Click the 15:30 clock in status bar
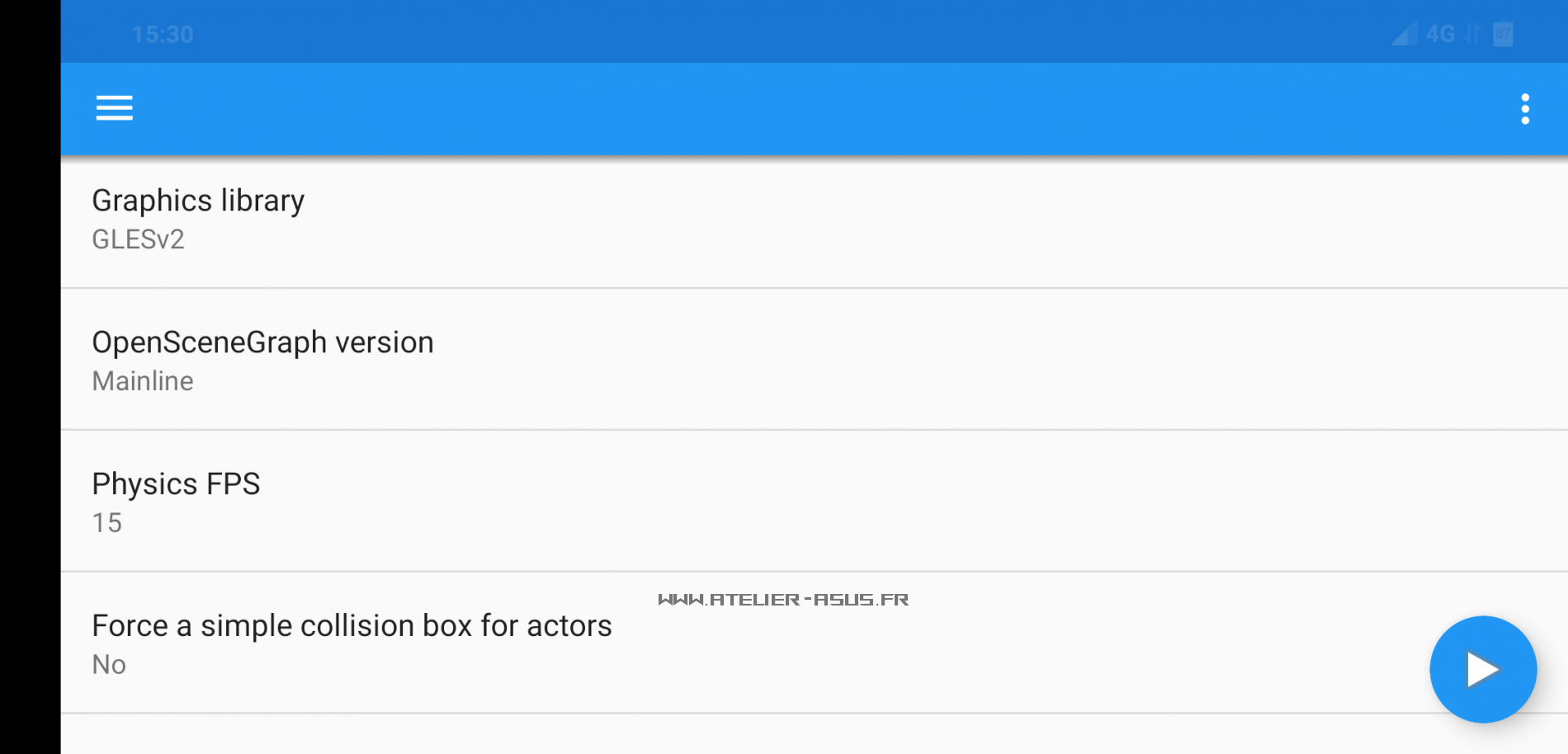This screenshot has height=754, width=1568. tap(163, 35)
